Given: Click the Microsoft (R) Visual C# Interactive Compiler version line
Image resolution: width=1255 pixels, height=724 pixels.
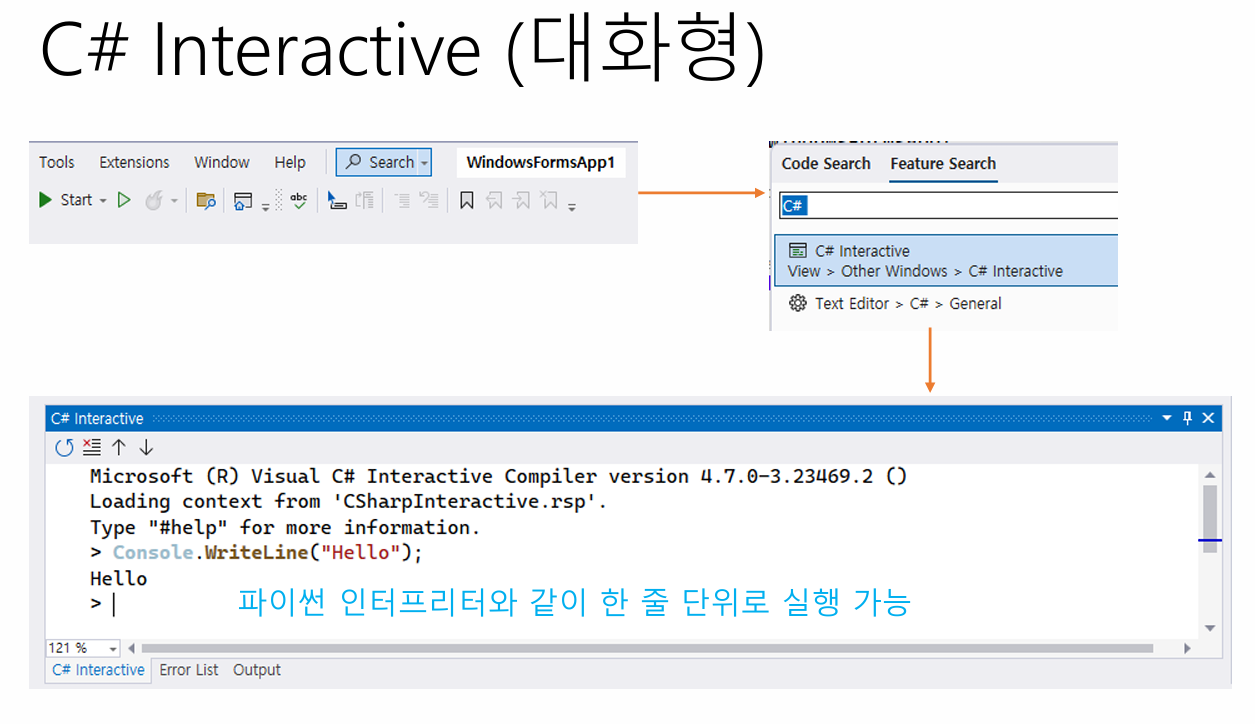Looking at the screenshot, I should (498, 476).
